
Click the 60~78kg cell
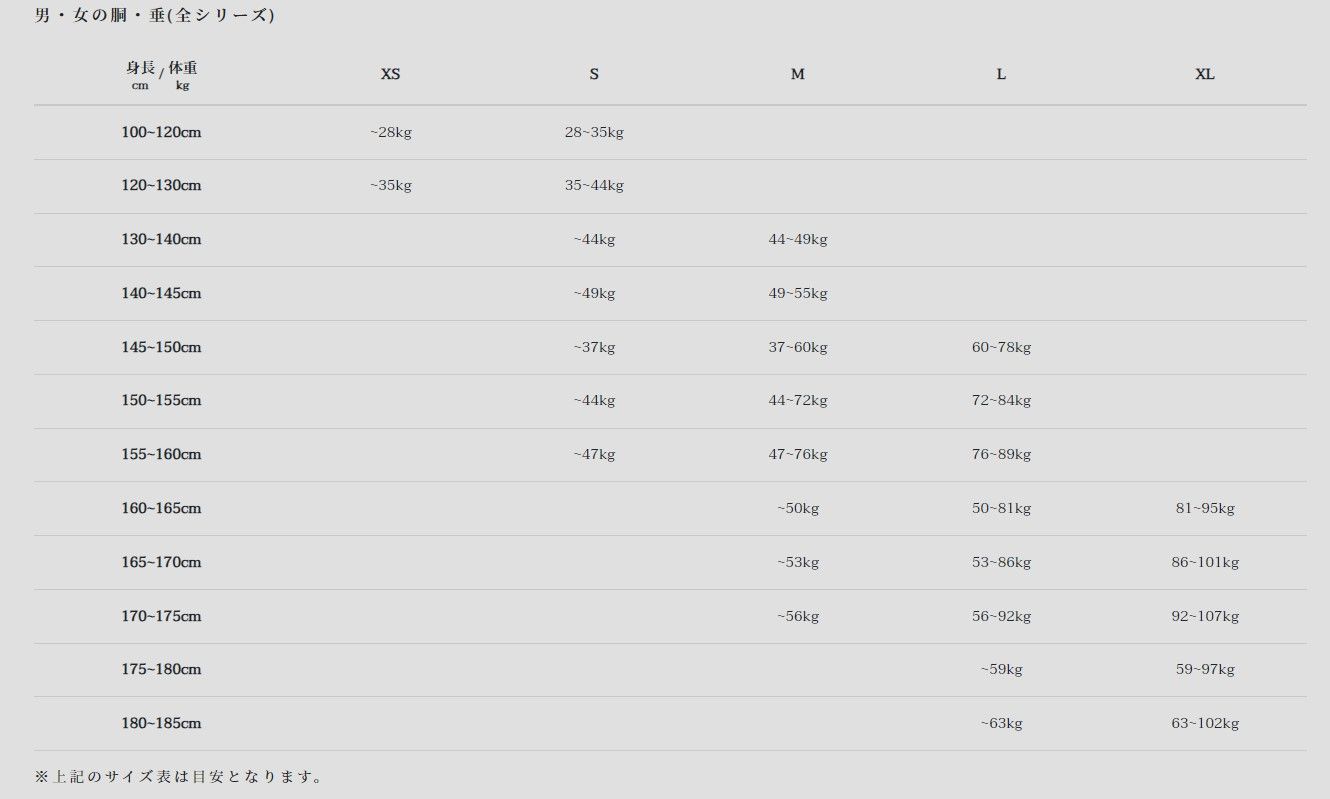pyautogui.click(x=1001, y=347)
